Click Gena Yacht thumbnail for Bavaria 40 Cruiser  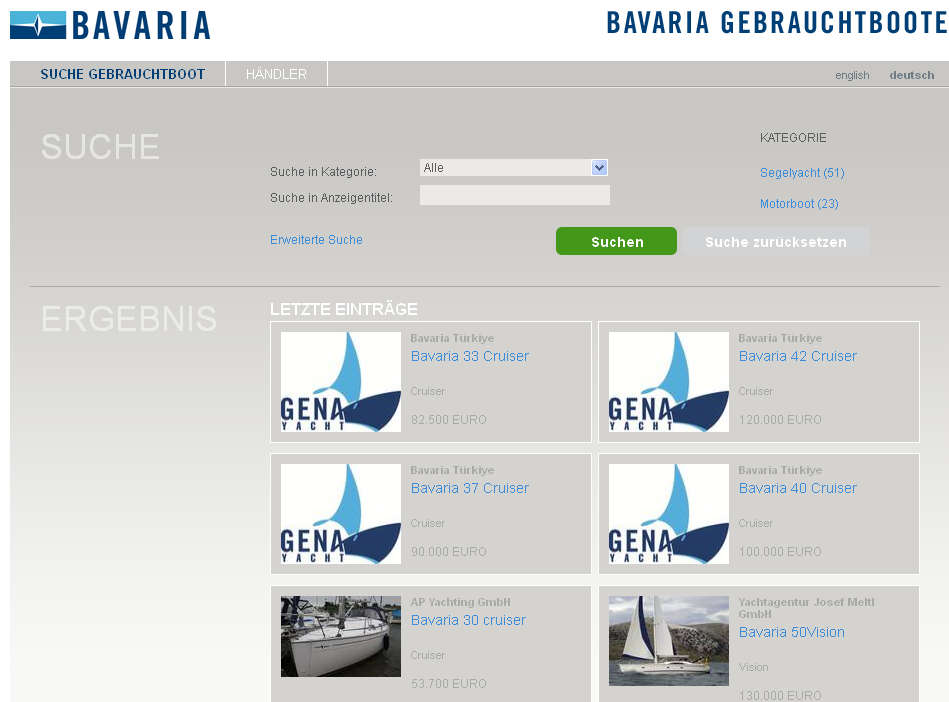pos(669,514)
